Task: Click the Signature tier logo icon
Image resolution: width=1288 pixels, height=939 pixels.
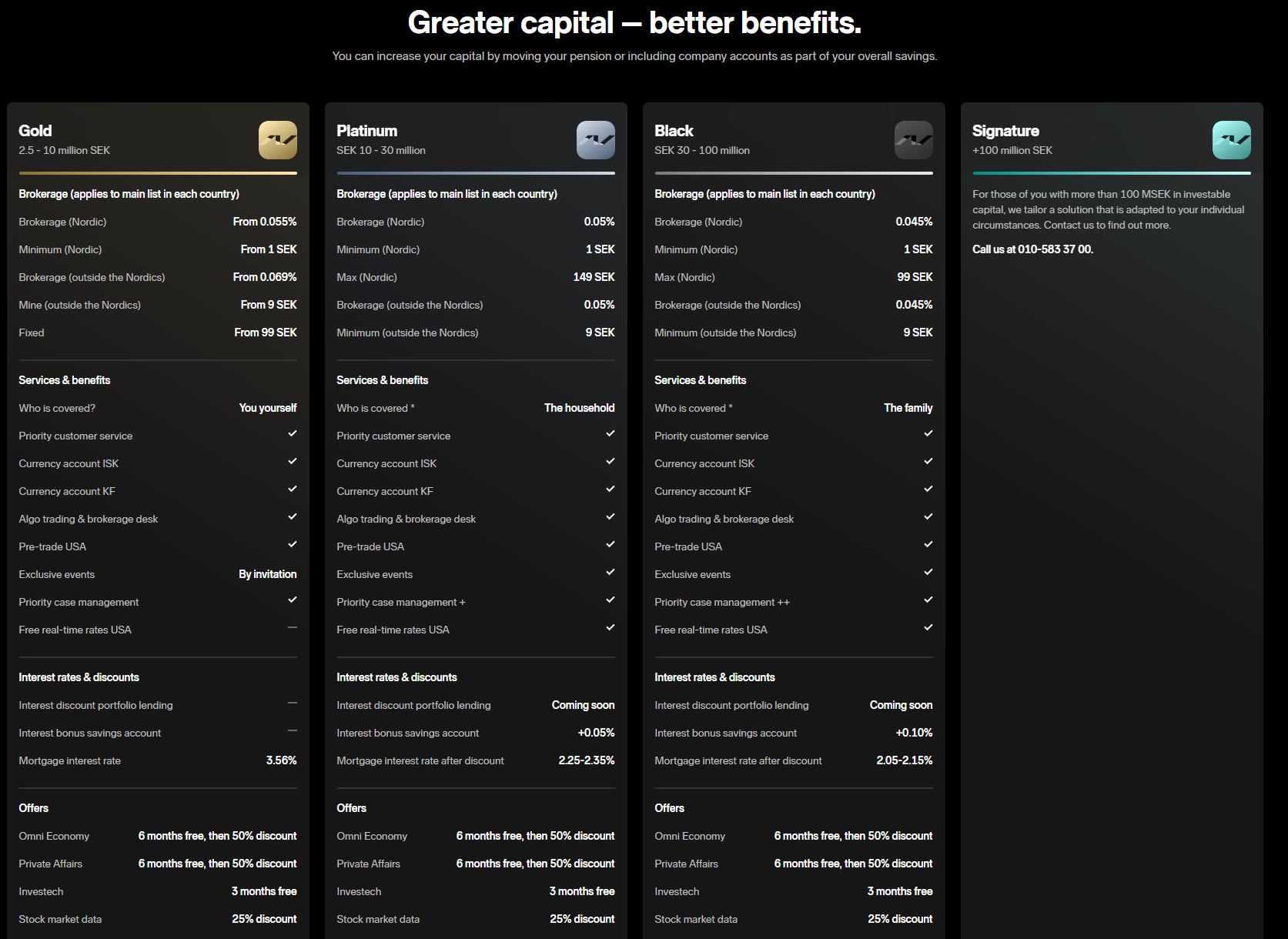Action: click(1232, 140)
